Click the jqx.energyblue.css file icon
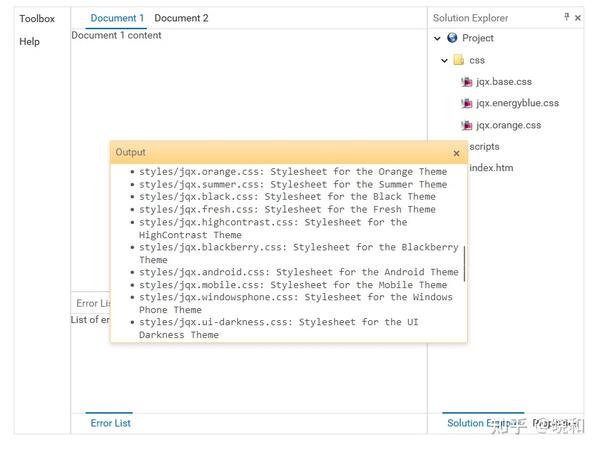 click(467, 103)
